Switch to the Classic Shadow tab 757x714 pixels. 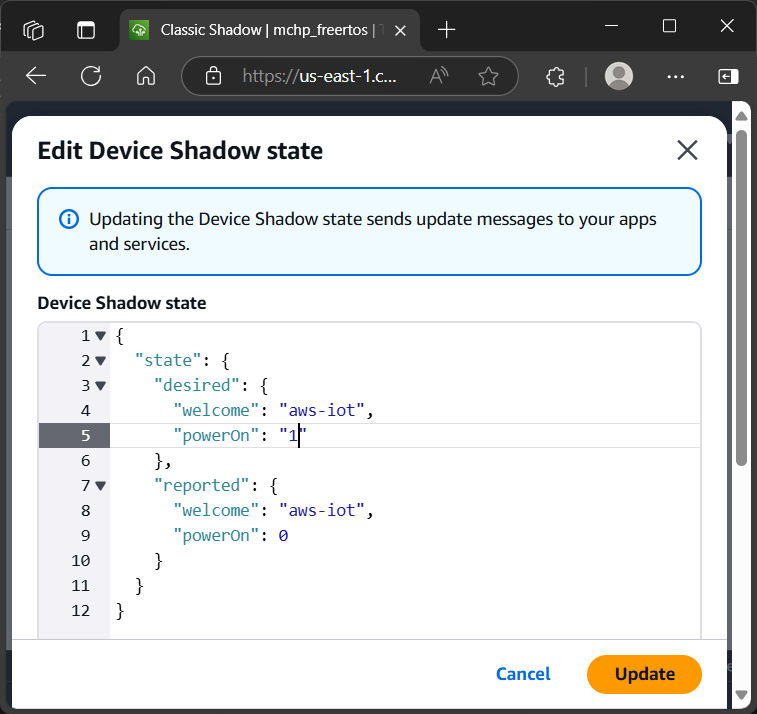click(255, 30)
